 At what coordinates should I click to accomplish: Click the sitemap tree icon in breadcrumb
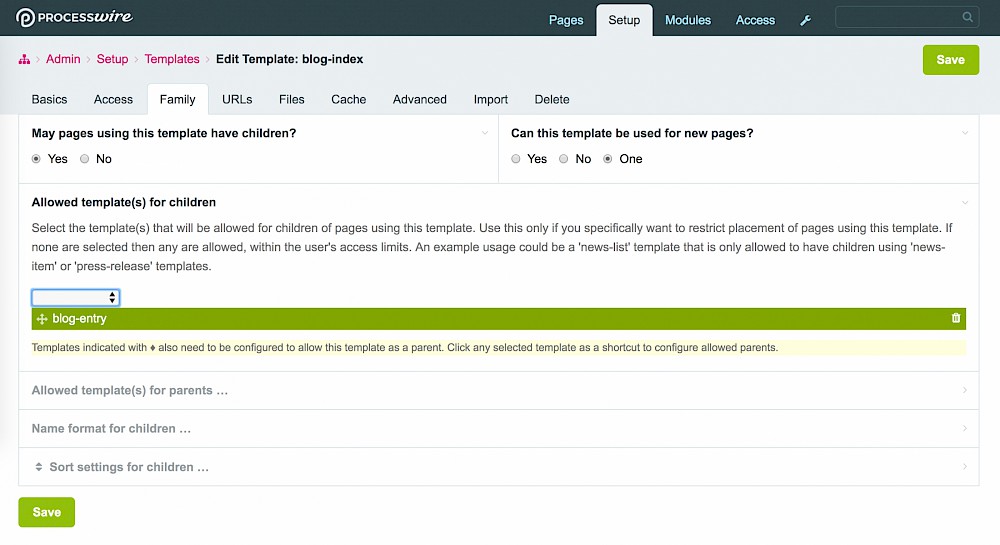coord(25,60)
